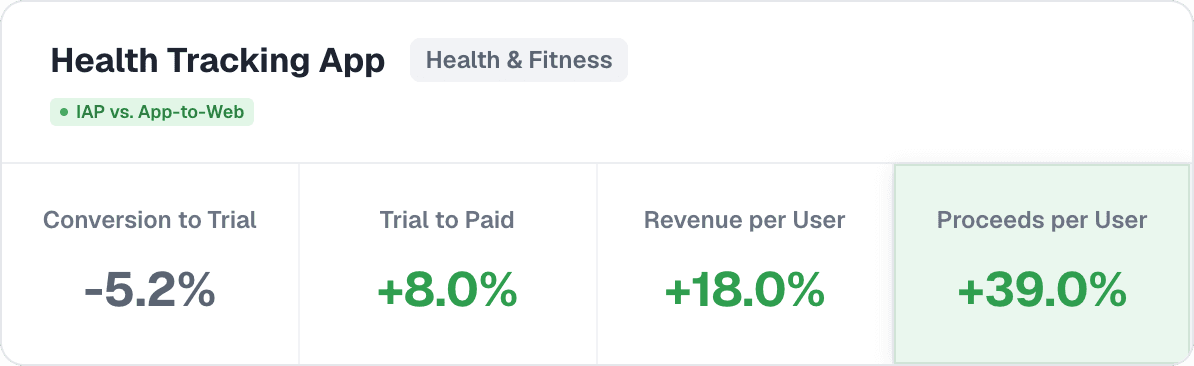Select the -5.2% conversion value
1194x366 pixels.
pos(150,291)
